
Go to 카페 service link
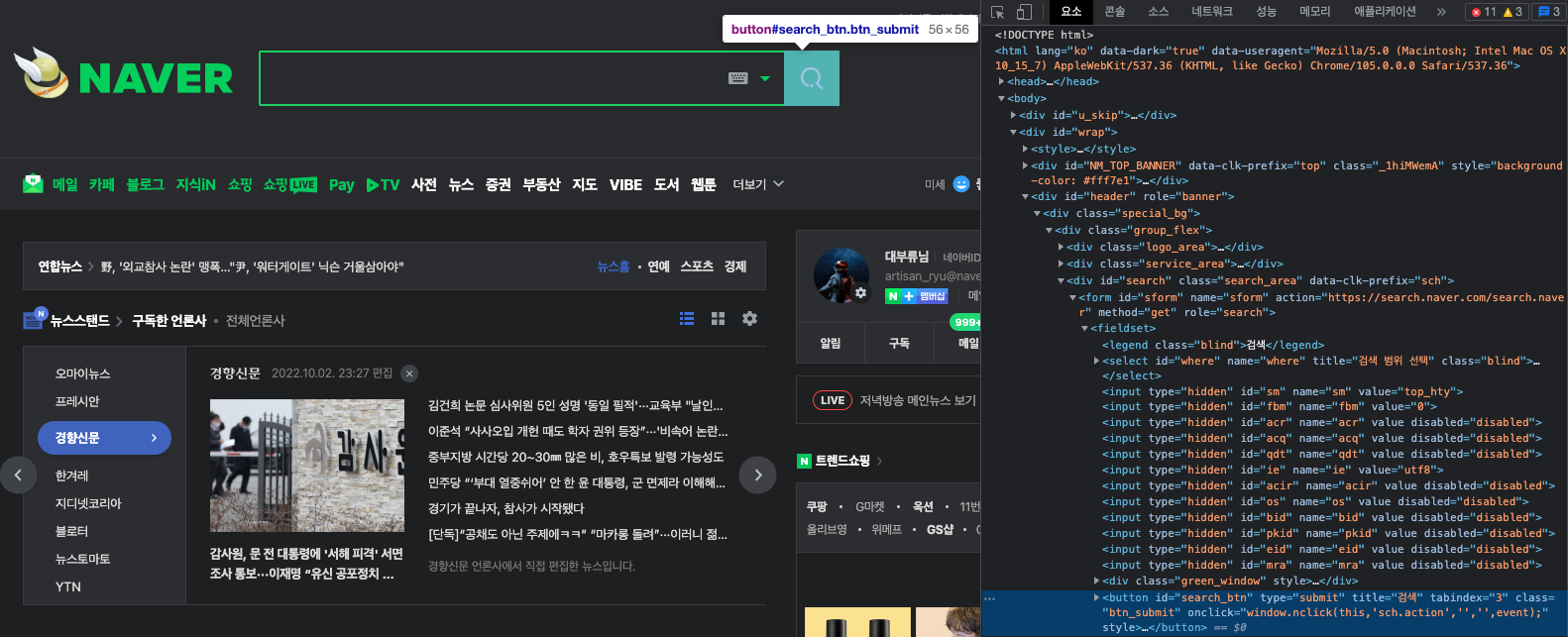click(x=102, y=184)
